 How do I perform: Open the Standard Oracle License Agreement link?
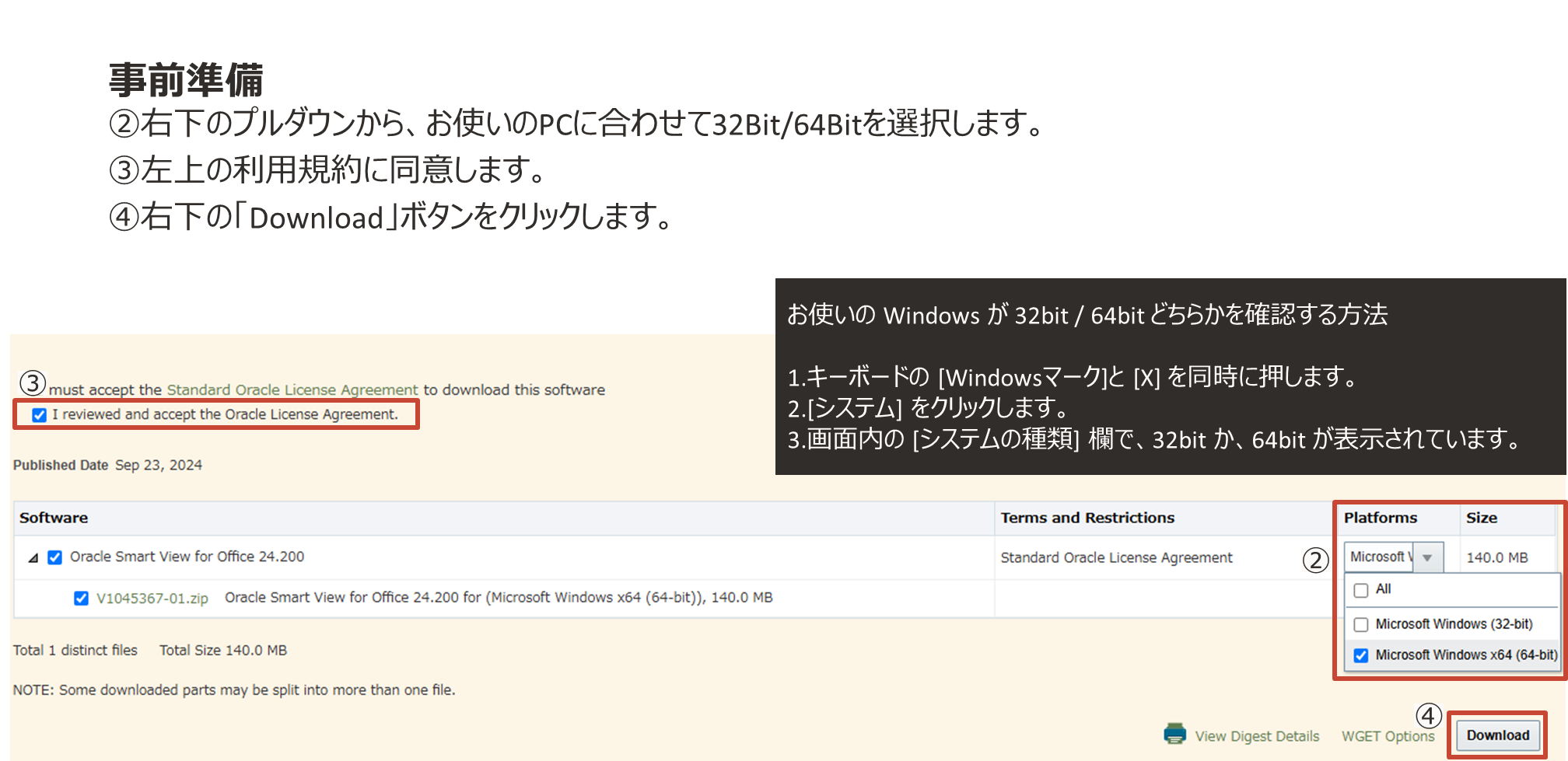pyautogui.click(x=292, y=389)
